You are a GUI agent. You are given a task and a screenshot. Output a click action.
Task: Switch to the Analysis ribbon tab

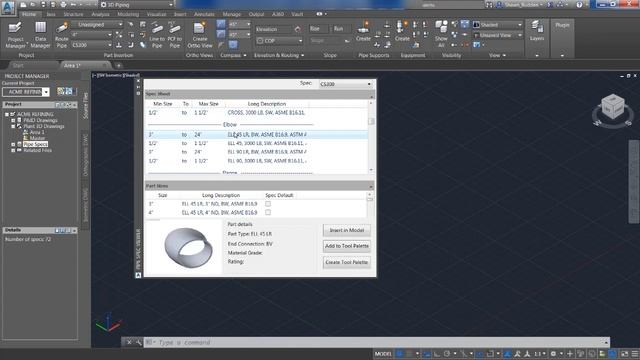[100, 14]
